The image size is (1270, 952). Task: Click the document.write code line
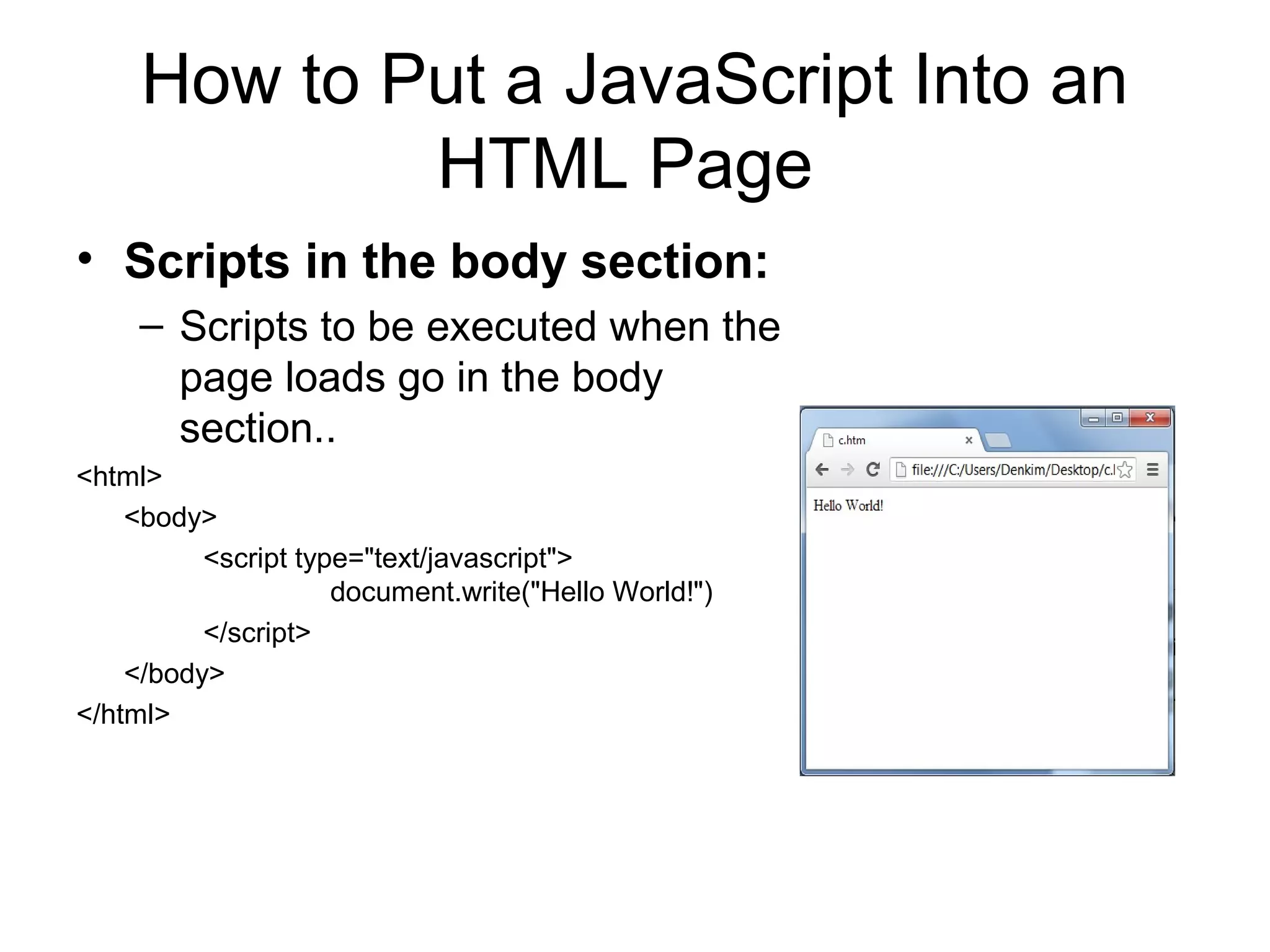tap(522, 592)
